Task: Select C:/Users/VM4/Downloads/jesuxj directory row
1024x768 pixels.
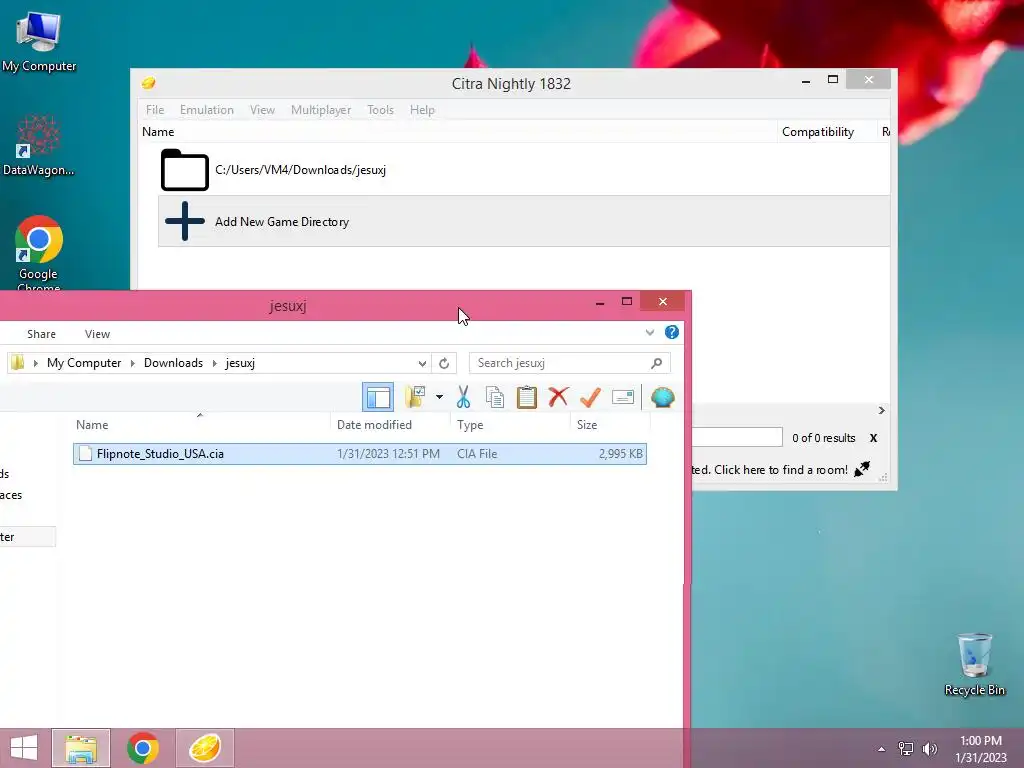Action: (524, 170)
